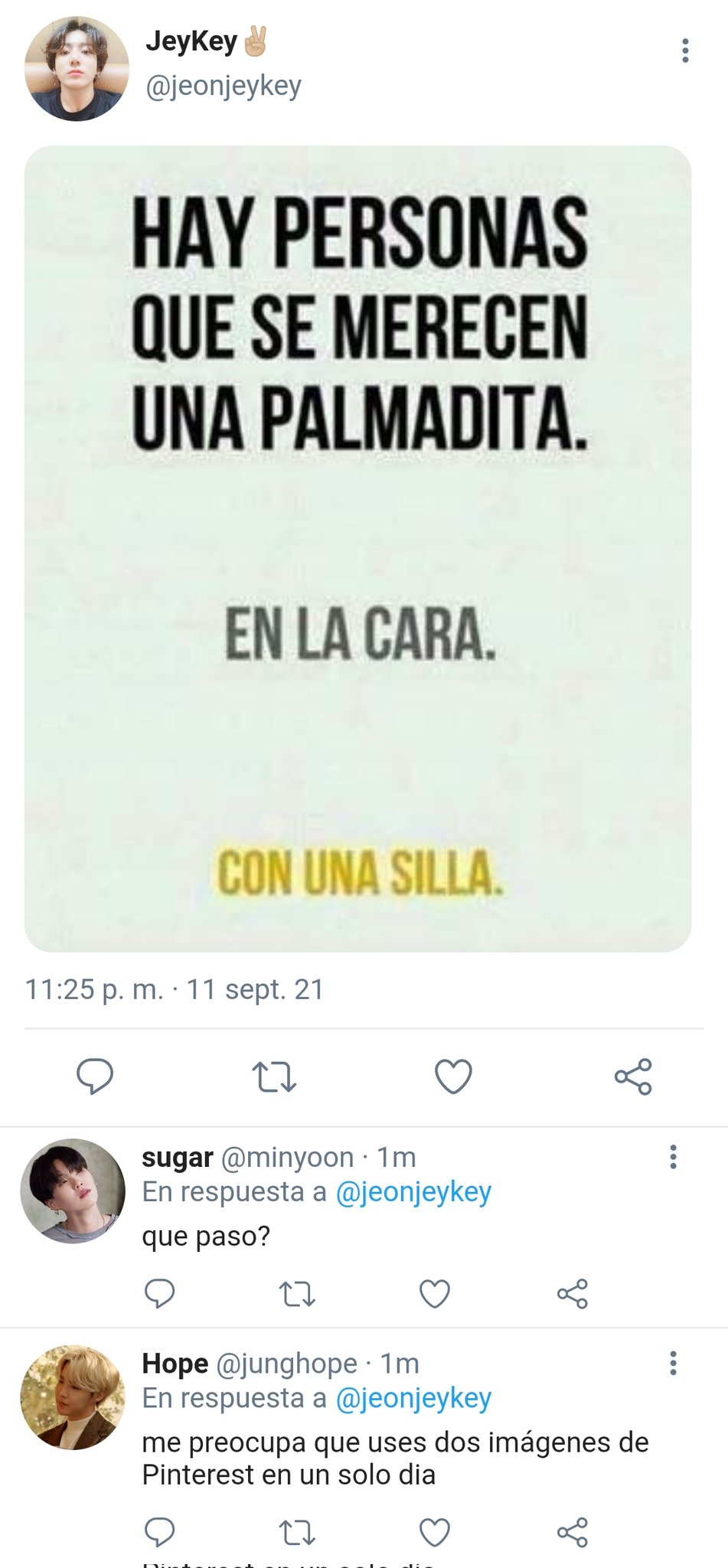Share Hope's reply
Image resolution: width=728 pixels, height=1568 pixels.
(572, 1532)
